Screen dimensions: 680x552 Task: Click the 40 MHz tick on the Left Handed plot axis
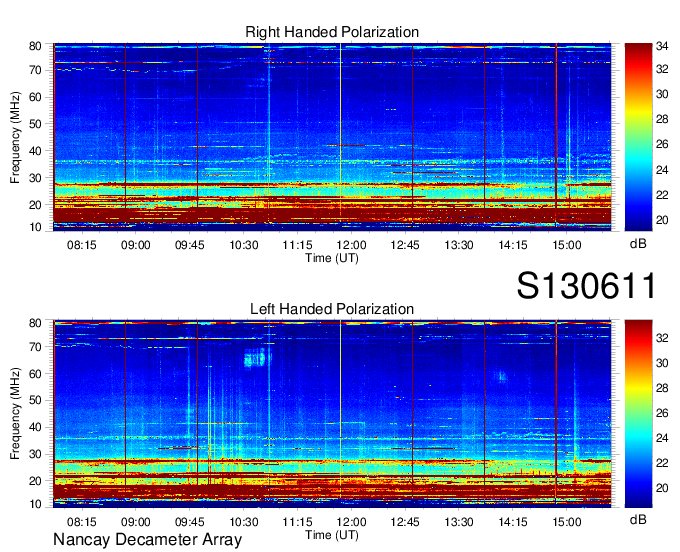coord(35,427)
